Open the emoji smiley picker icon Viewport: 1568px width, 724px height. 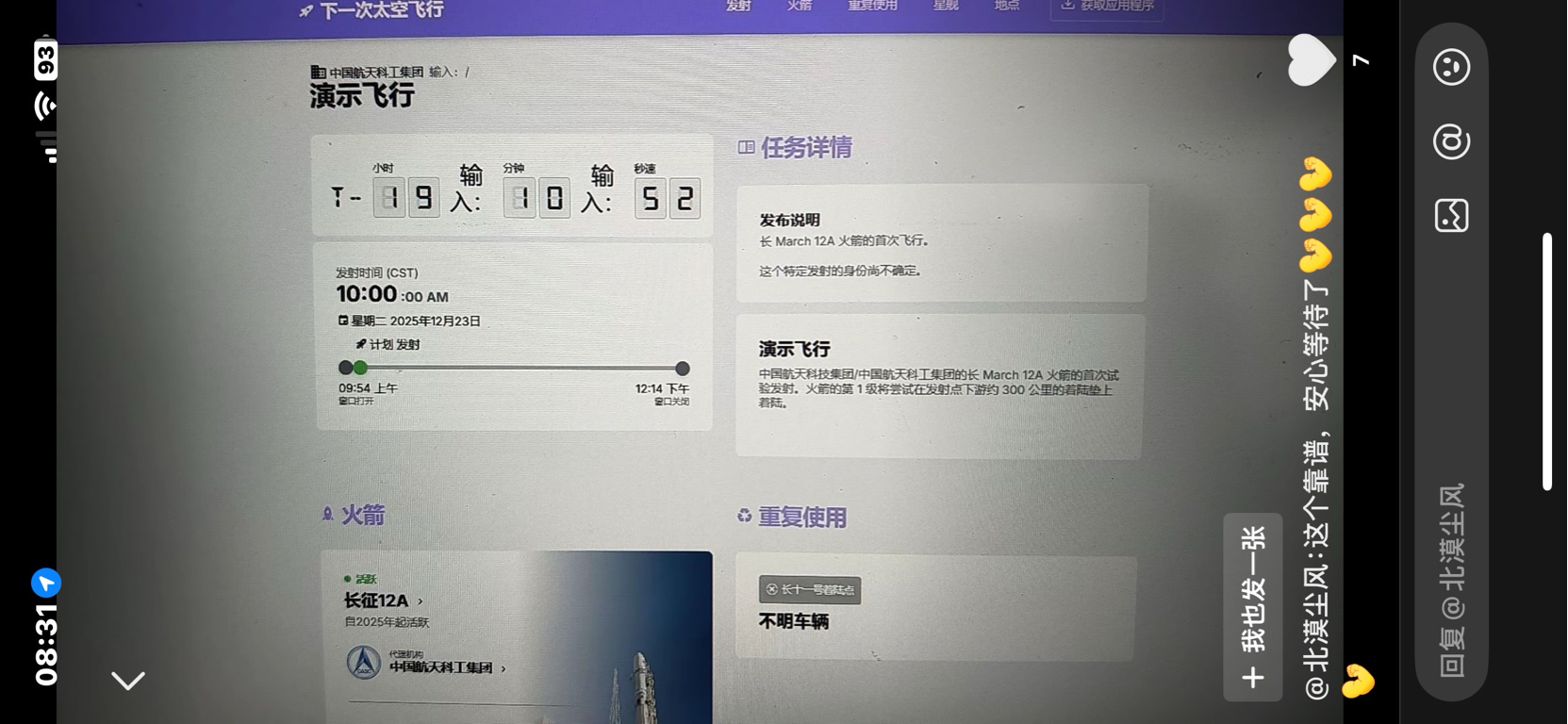point(1451,67)
